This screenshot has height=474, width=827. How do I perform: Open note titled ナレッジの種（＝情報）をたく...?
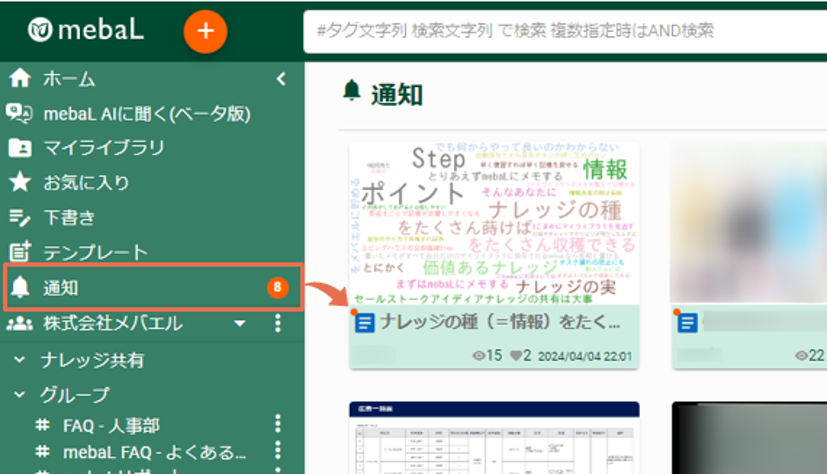point(500,322)
